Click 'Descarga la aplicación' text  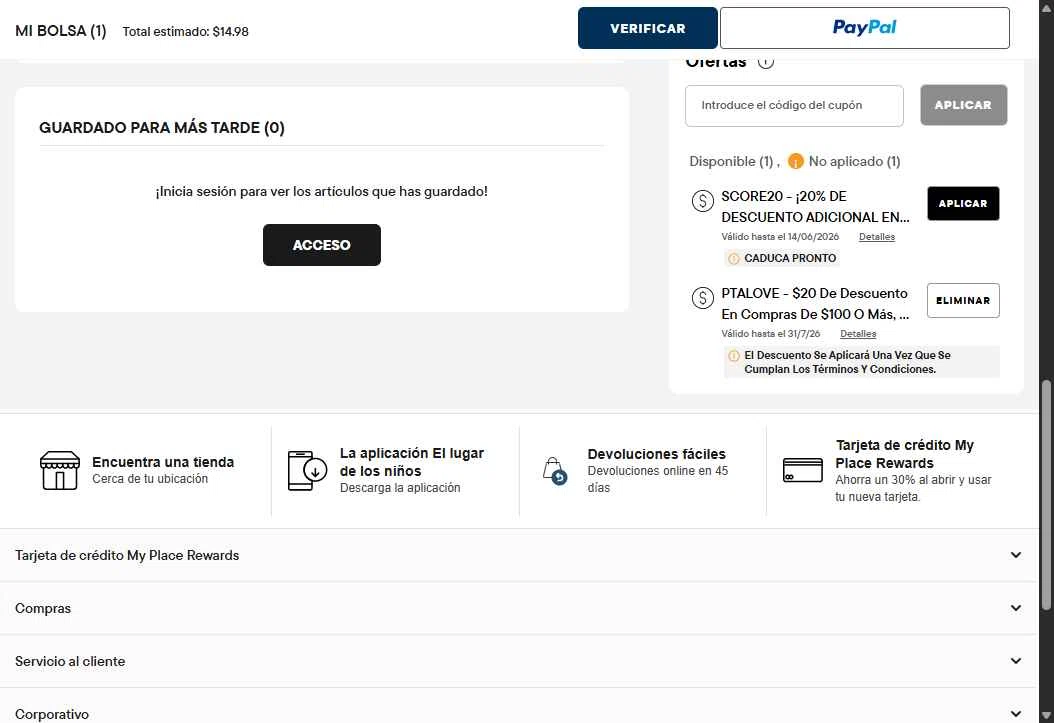(400, 488)
